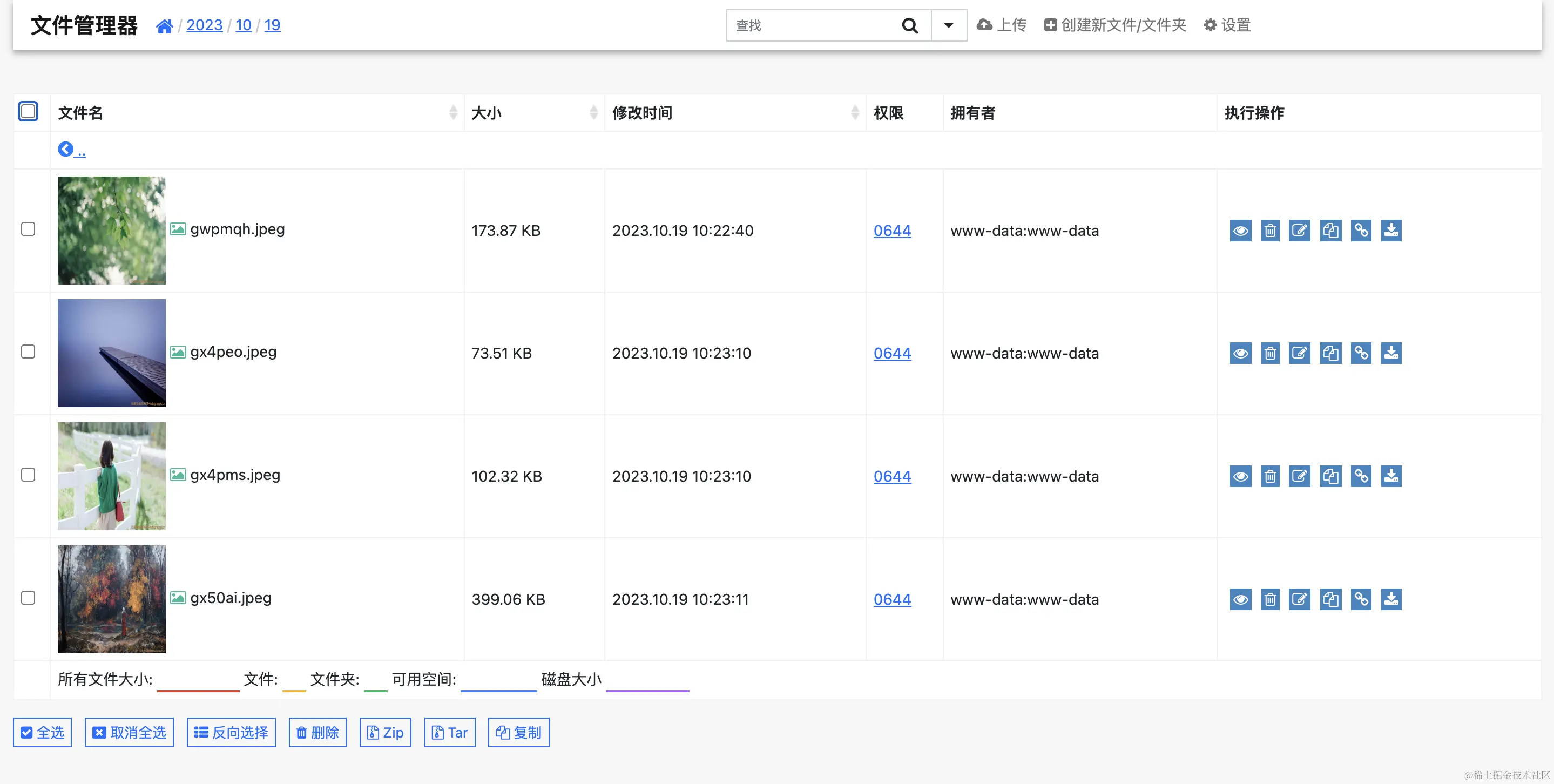Click the search magnifier icon
Screen dimensions: 1554x784
pyautogui.click(x=909, y=25)
